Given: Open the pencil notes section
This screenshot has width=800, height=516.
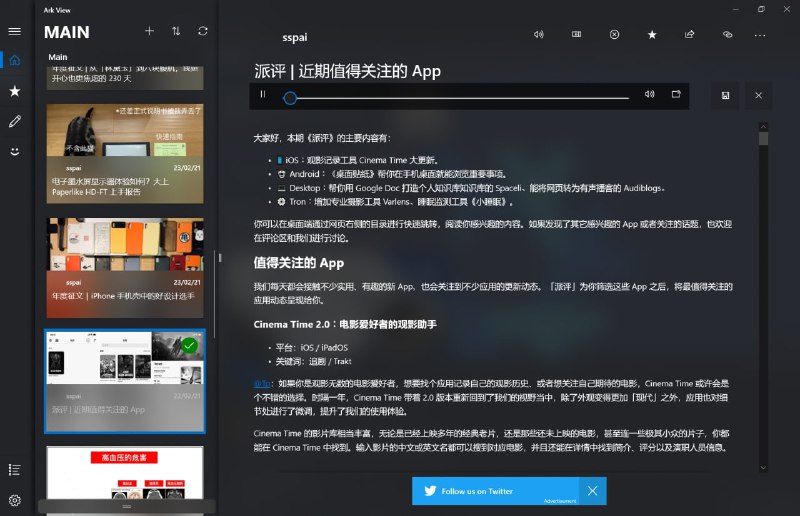Looking at the screenshot, I should pyautogui.click(x=14, y=121).
